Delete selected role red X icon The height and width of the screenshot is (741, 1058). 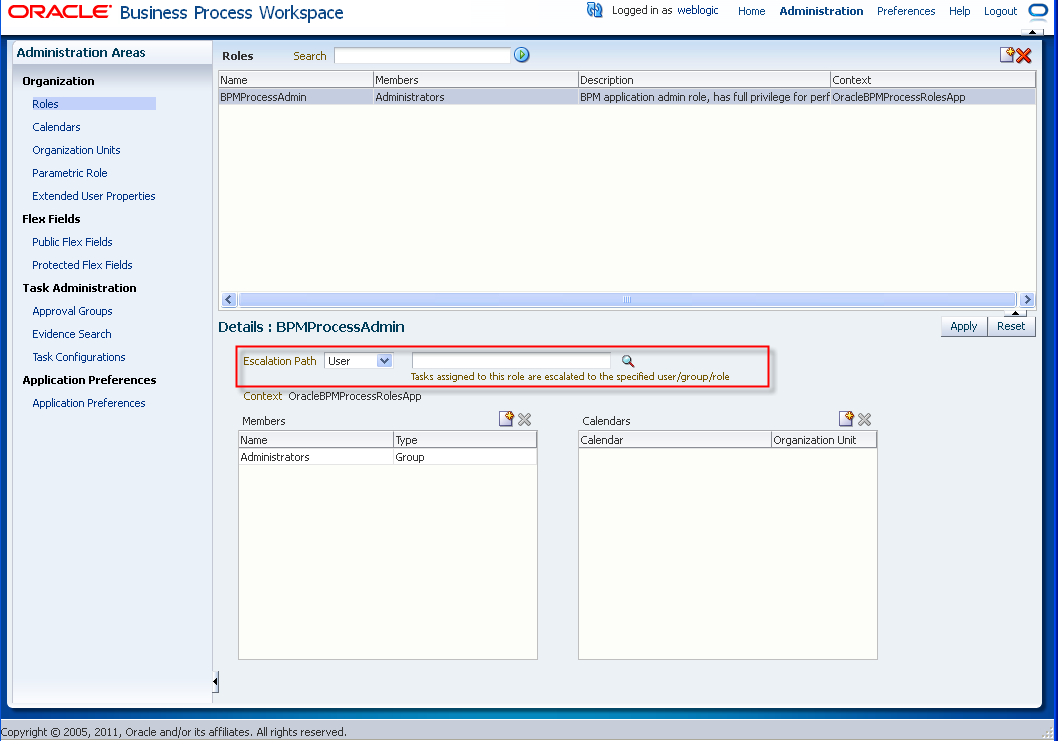(x=1024, y=55)
